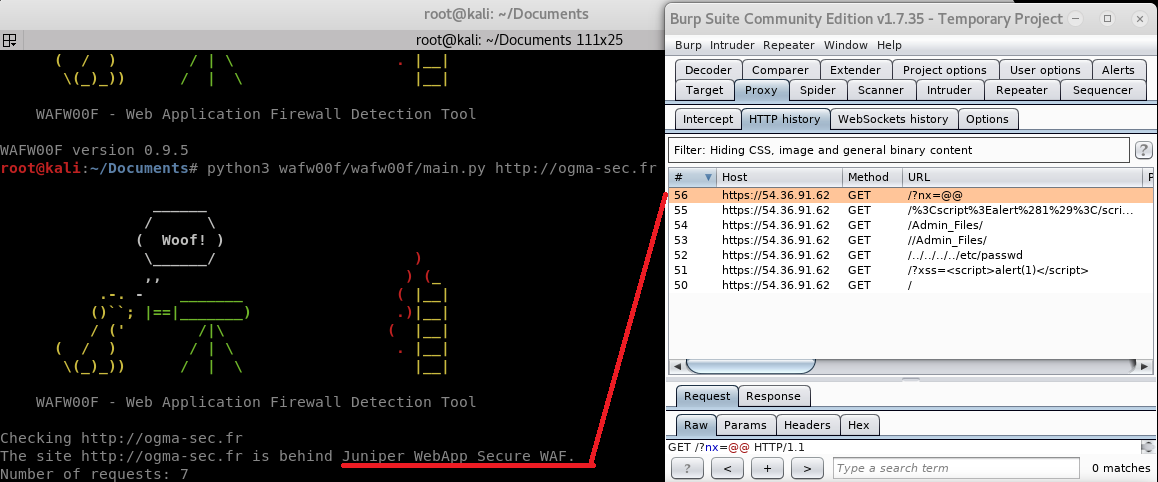
Task: Sort by the Method column header
Action: [872, 177]
